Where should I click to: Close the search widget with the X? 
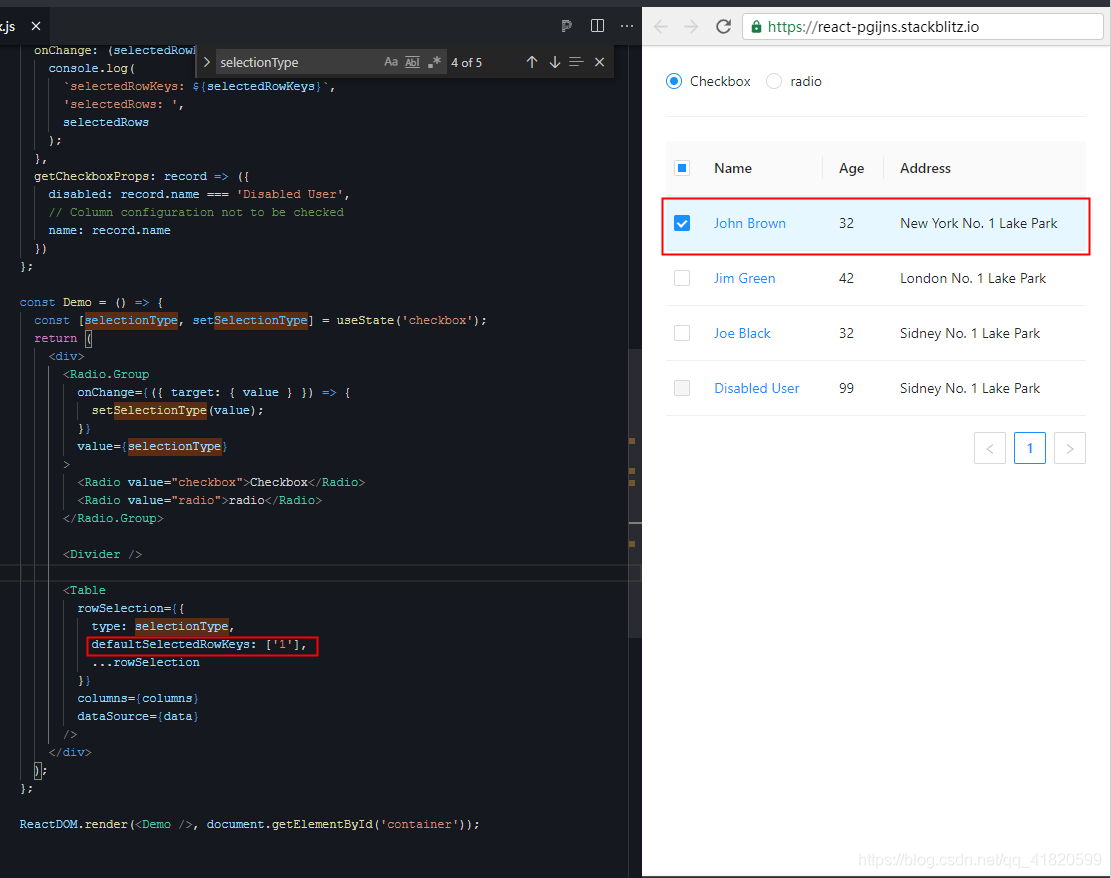pos(599,61)
